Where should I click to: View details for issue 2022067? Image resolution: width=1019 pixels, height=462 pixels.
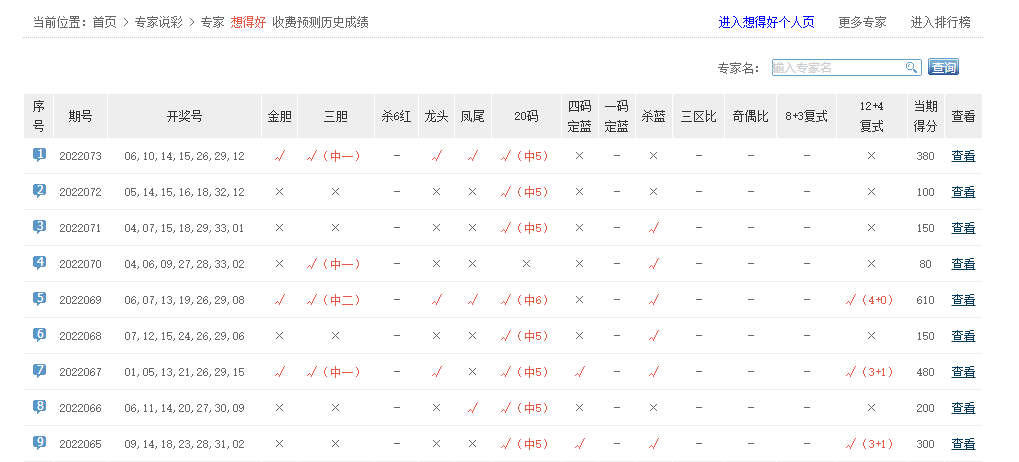tap(963, 372)
